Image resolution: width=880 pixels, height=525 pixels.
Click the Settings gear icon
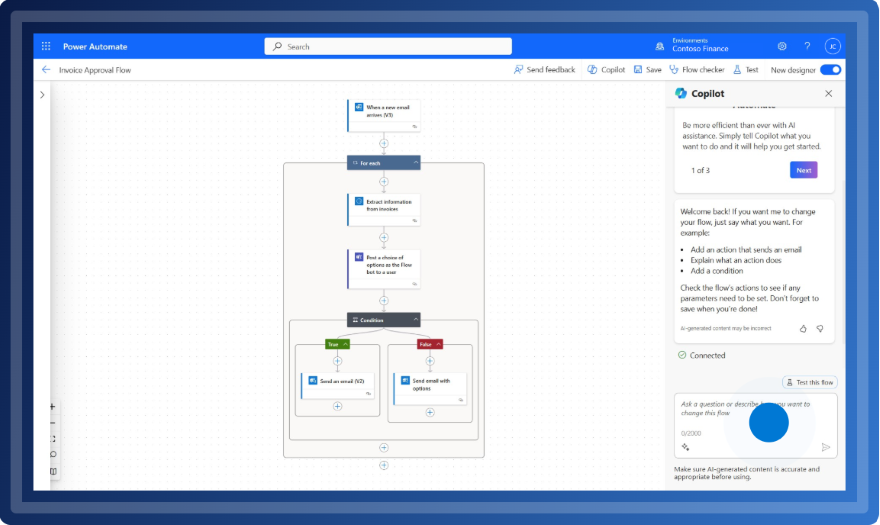(781, 46)
